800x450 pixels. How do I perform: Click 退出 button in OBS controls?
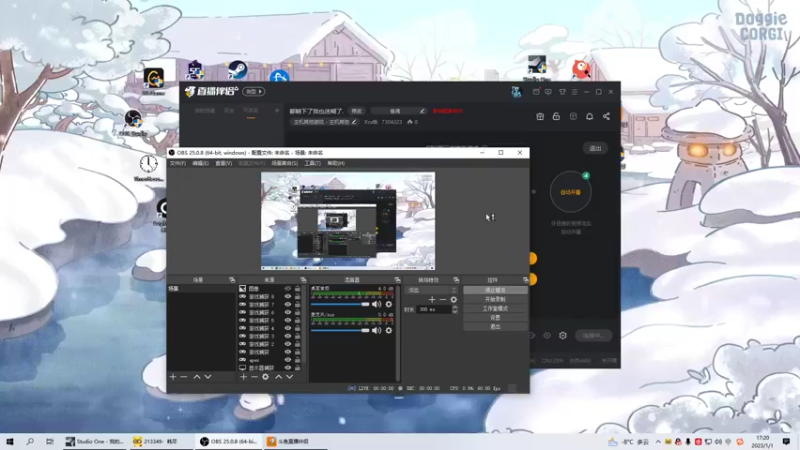495,327
